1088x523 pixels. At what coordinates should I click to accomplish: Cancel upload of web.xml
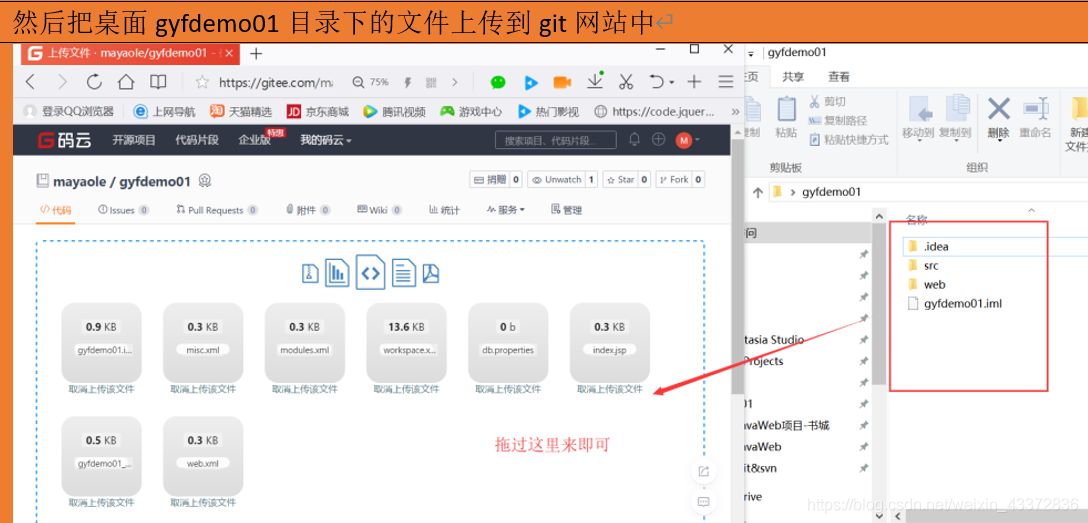(203, 502)
